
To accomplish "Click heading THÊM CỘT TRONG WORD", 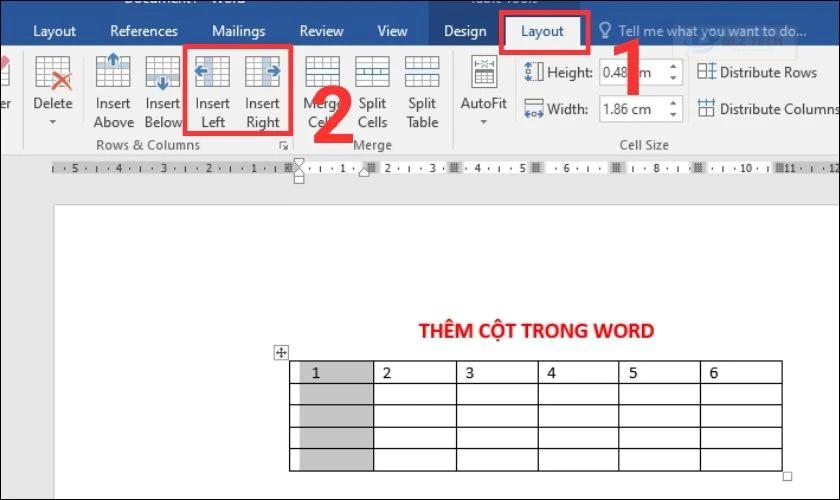I will (x=536, y=331).
